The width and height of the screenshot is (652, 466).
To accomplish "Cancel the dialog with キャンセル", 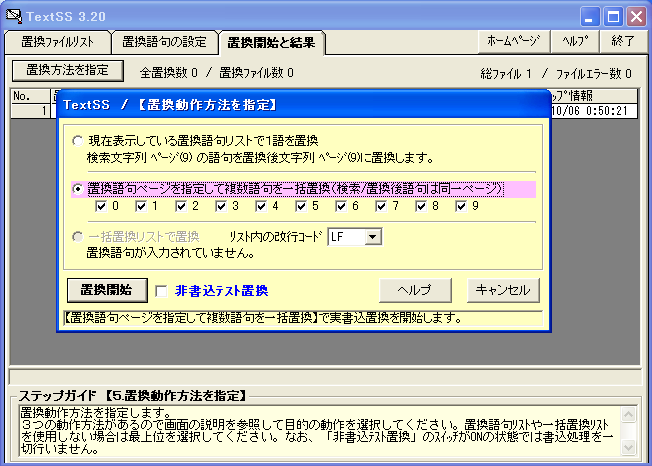I will [503, 290].
